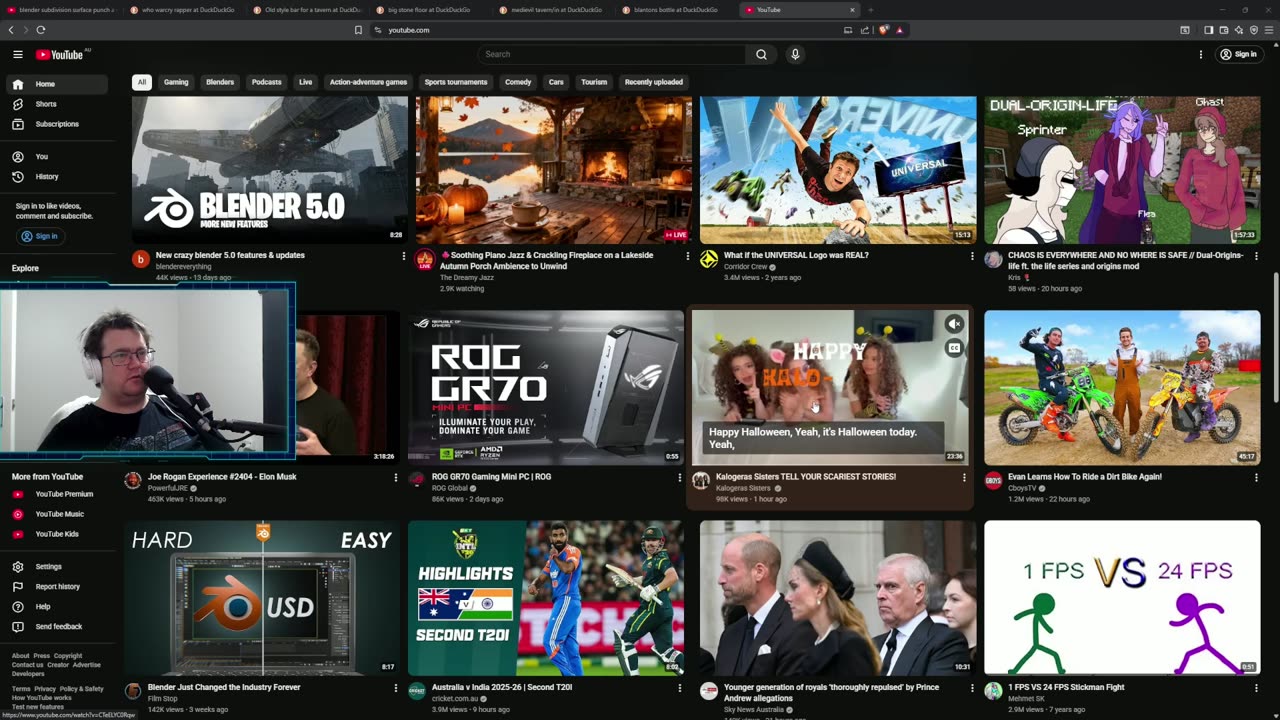Open options for UNIVERSAL Logo video
The height and width of the screenshot is (720, 1280).
[972, 256]
